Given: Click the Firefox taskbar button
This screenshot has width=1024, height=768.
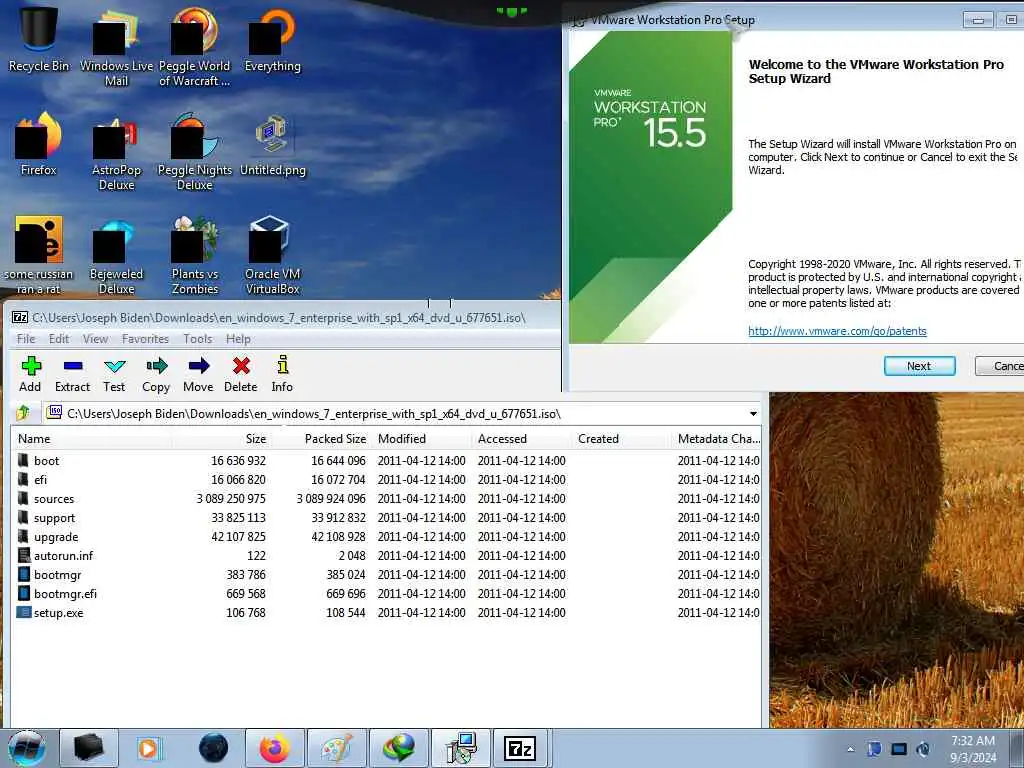Looking at the screenshot, I should 275,748.
